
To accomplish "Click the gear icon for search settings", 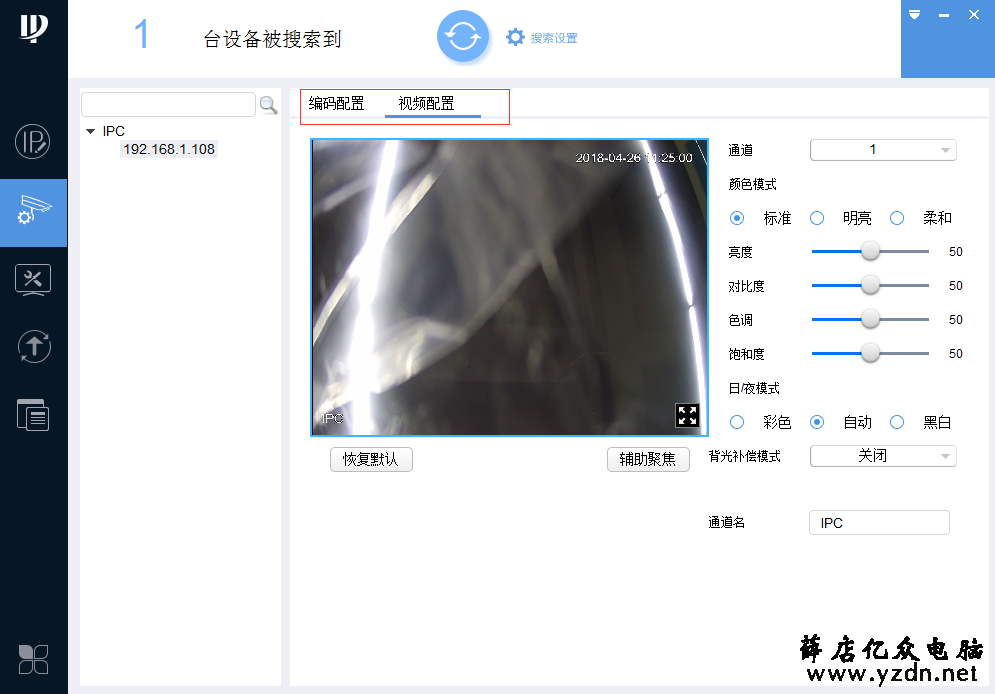I will (515, 37).
